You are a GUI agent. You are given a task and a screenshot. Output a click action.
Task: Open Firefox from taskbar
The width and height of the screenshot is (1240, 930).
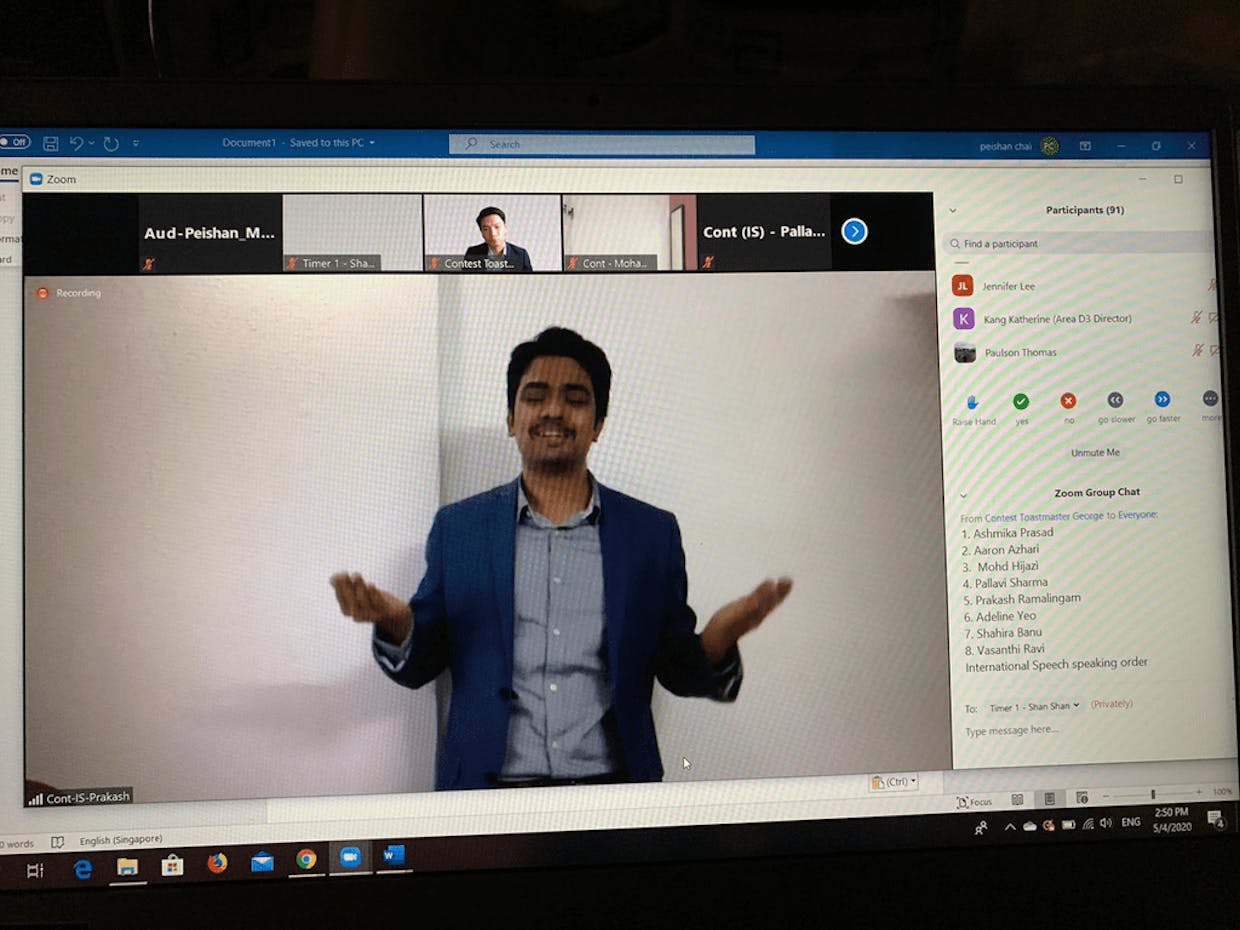217,863
